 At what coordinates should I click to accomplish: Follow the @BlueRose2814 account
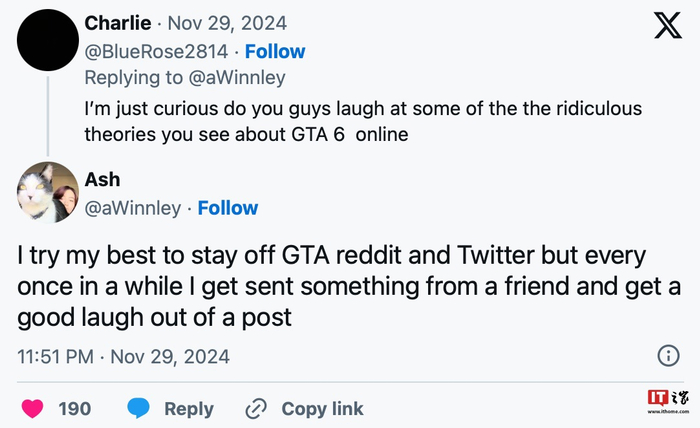pyautogui.click(x=275, y=51)
